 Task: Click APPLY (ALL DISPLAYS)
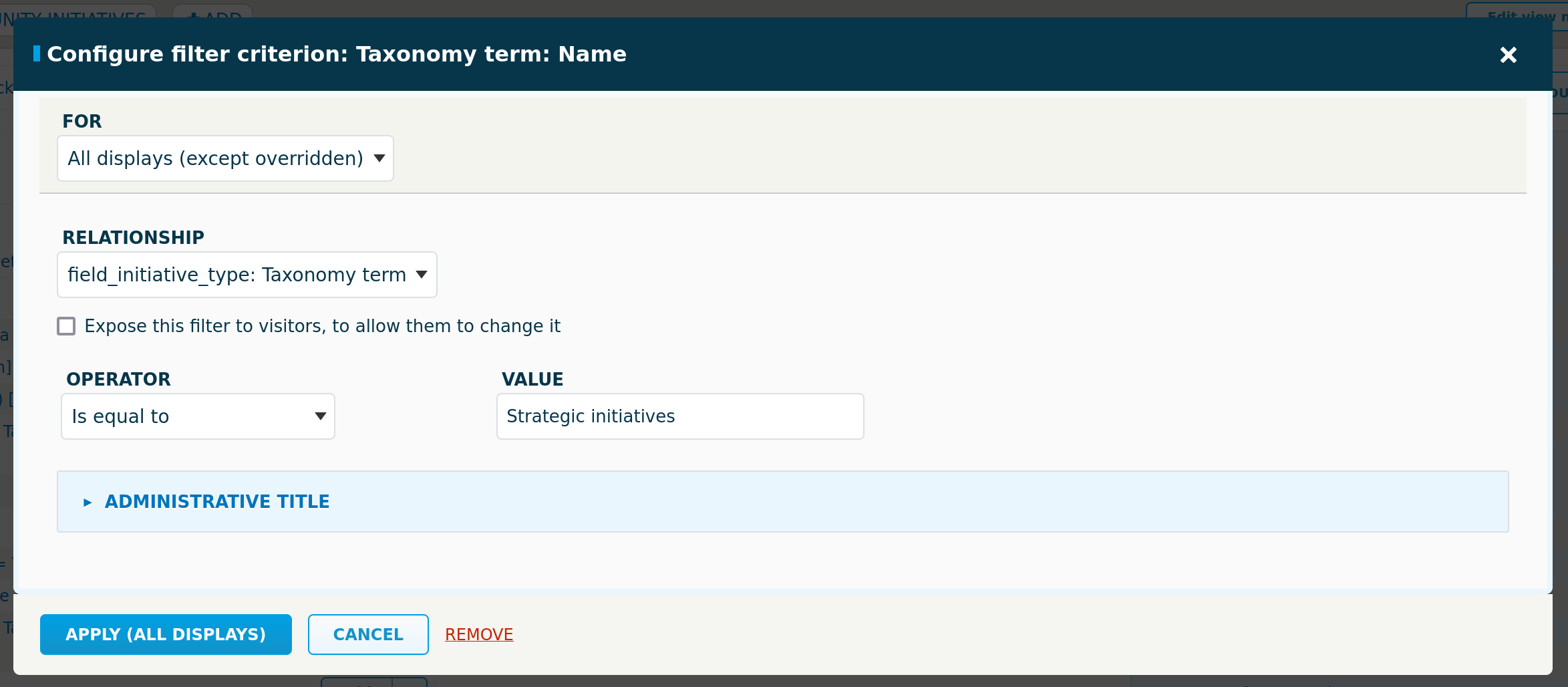click(x=166, y=634)
